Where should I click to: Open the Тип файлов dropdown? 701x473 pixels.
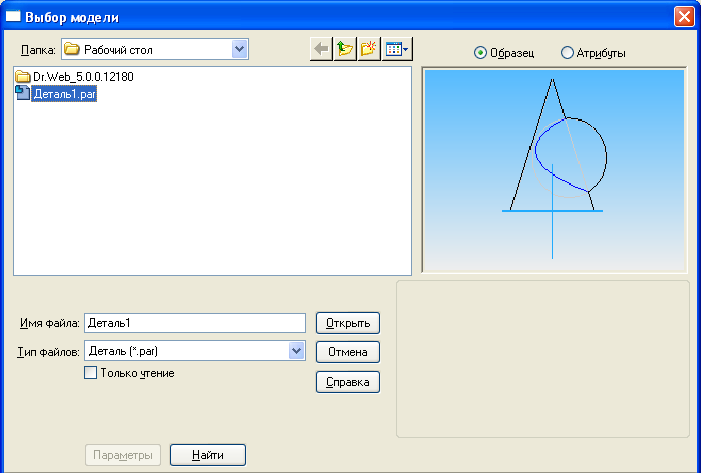tap(296, 350)
